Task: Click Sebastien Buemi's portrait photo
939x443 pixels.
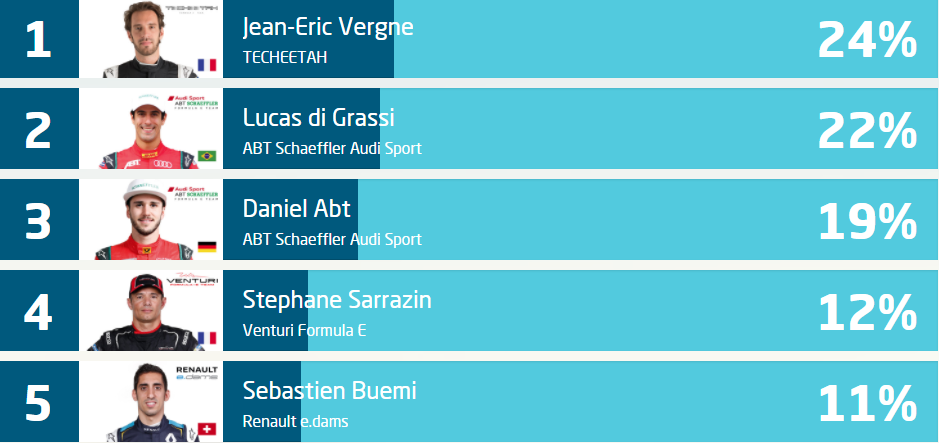Action: [x=151, y=401]
